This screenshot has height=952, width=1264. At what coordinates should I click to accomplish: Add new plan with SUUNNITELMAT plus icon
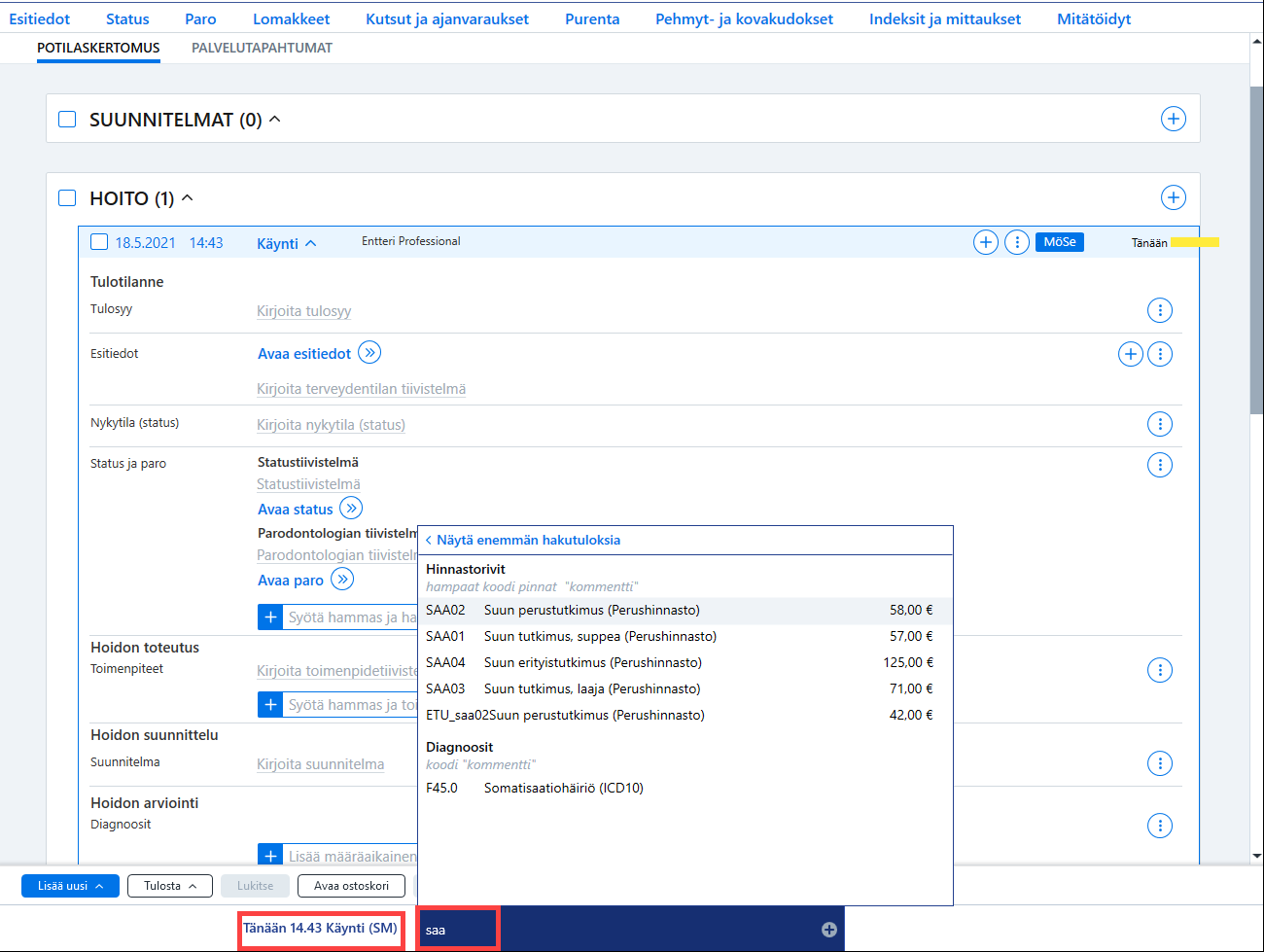tap(1174, 119)
